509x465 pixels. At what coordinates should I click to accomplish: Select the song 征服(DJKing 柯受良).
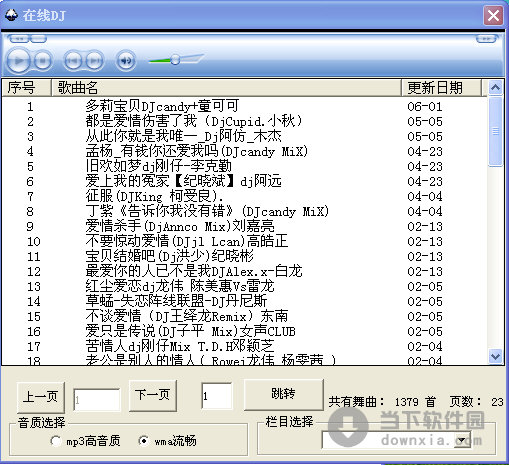pyautogui.click(x=154, y=196)
